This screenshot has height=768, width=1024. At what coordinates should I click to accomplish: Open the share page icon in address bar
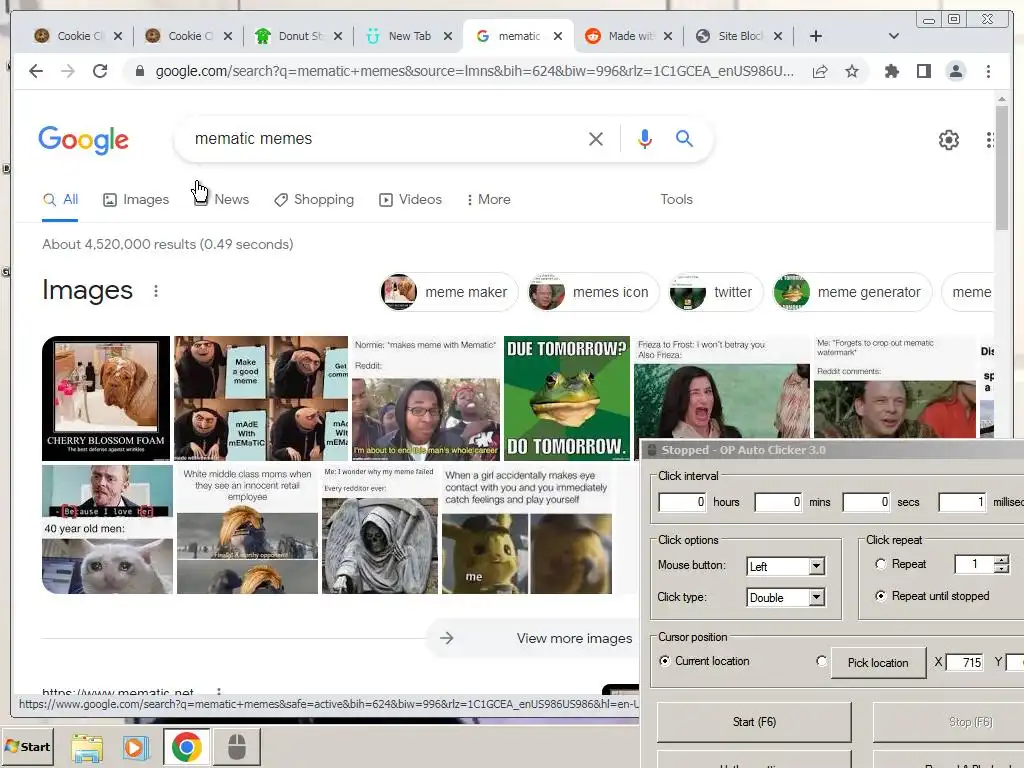pyautogui.click(x=820, y=71)
